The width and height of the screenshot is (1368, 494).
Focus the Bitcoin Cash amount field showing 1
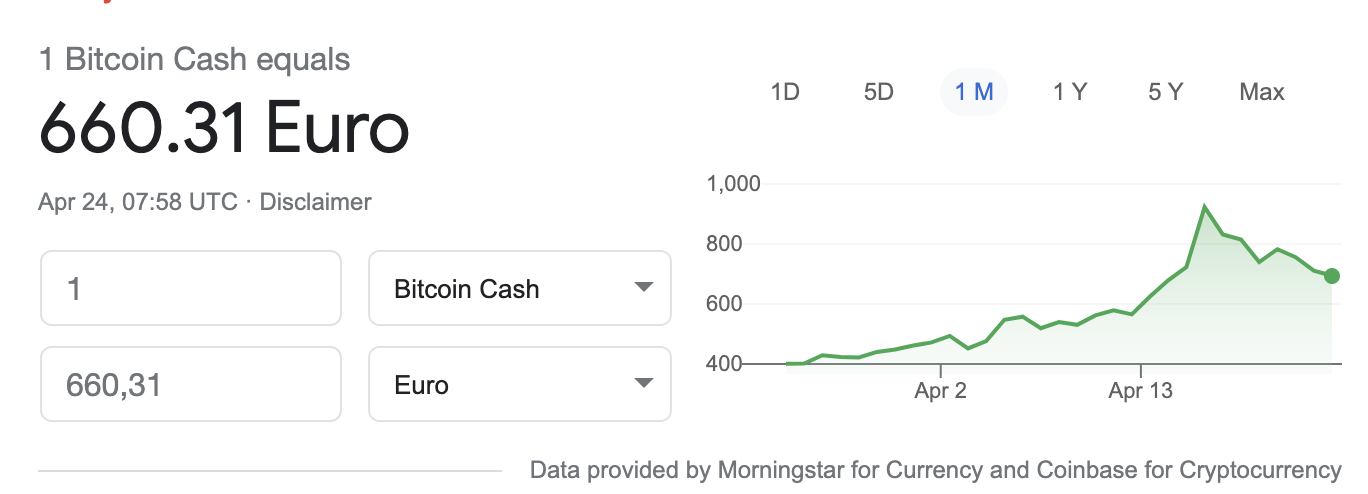pos(191,288)
